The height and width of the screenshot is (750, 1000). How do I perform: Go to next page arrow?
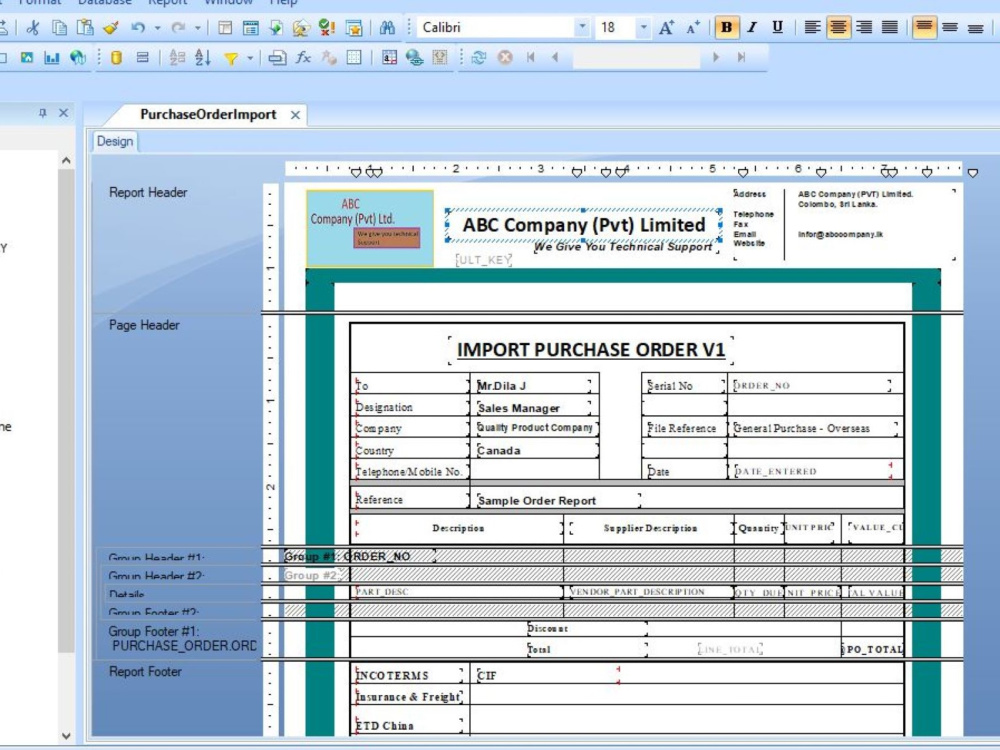pos(716,57)
